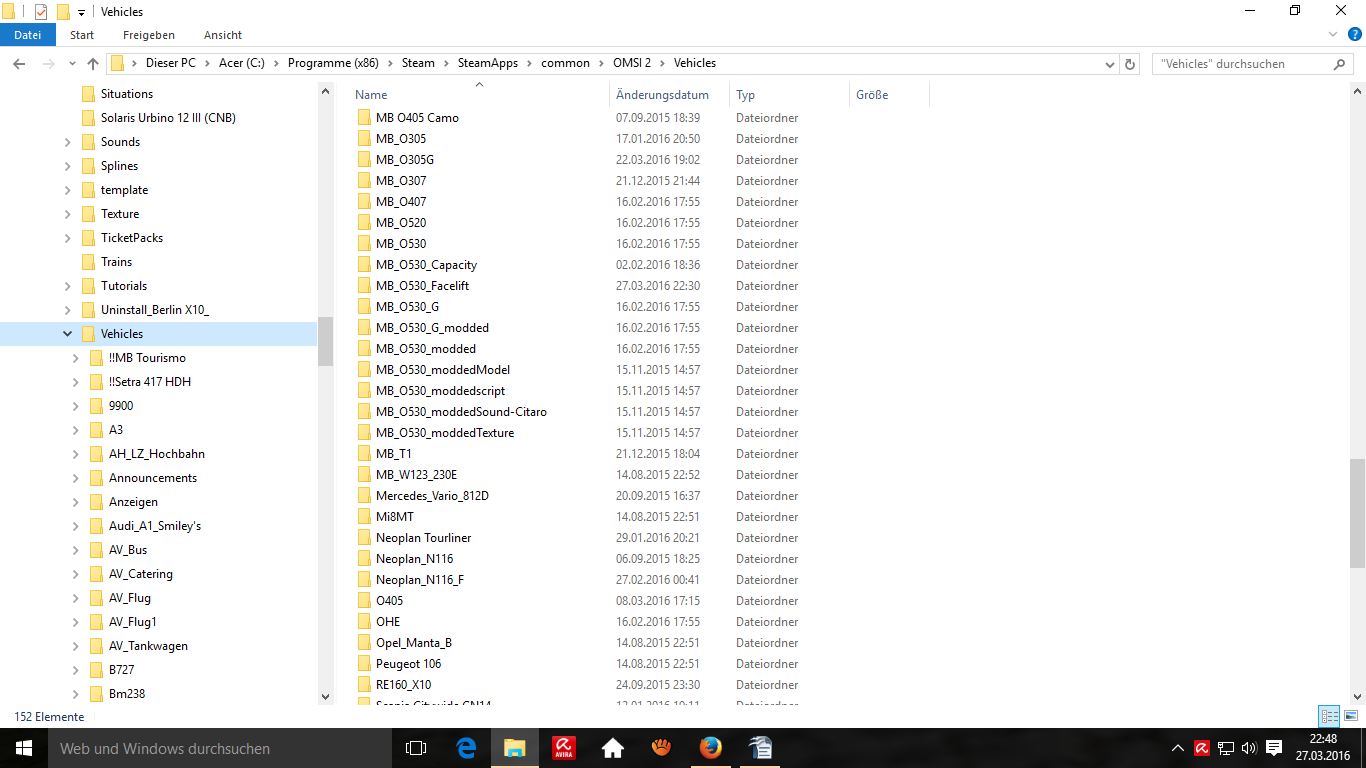Select the Peugeot 106 folder icon
The width and height of the screenshot is (1366, 768).
pyautogui.click(x=364, y=664)
